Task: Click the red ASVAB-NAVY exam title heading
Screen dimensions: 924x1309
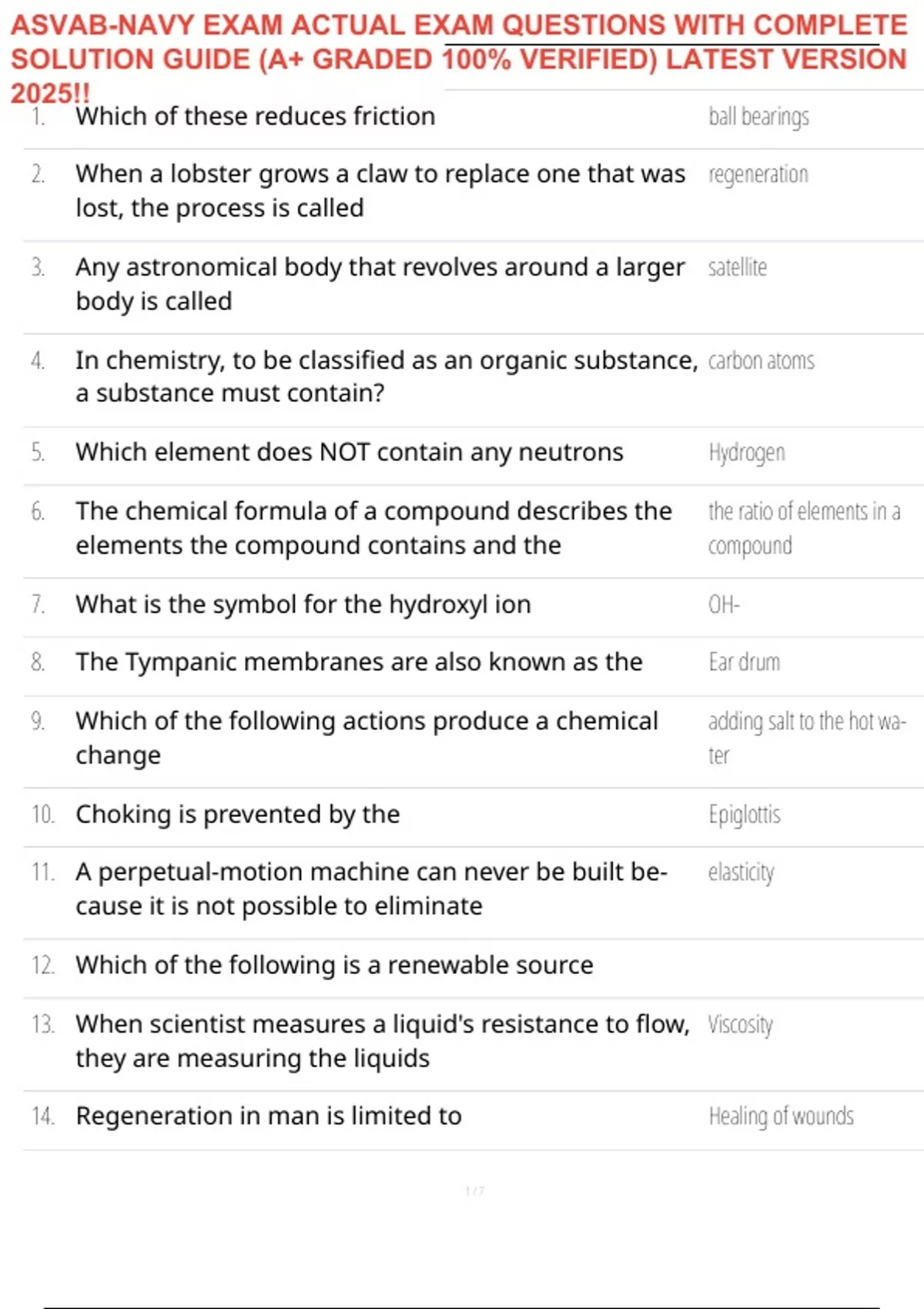Action: pos(458,59)
